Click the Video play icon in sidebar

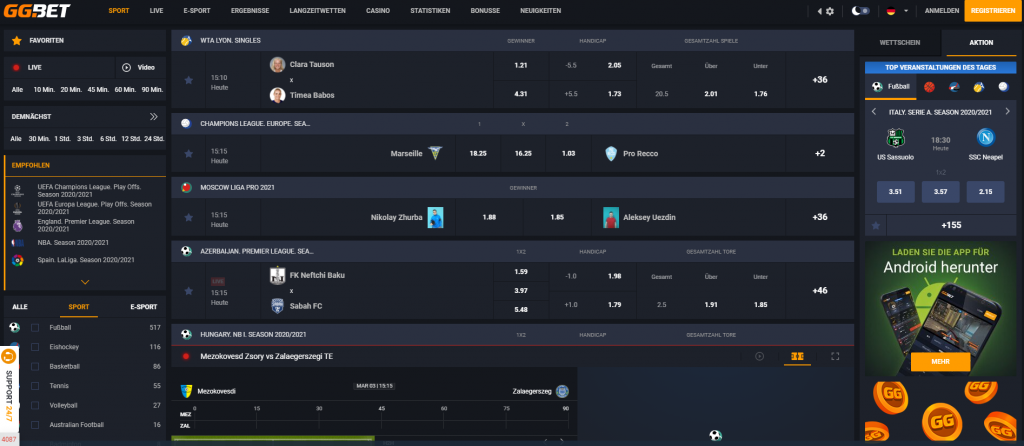[x=127, y=67]
